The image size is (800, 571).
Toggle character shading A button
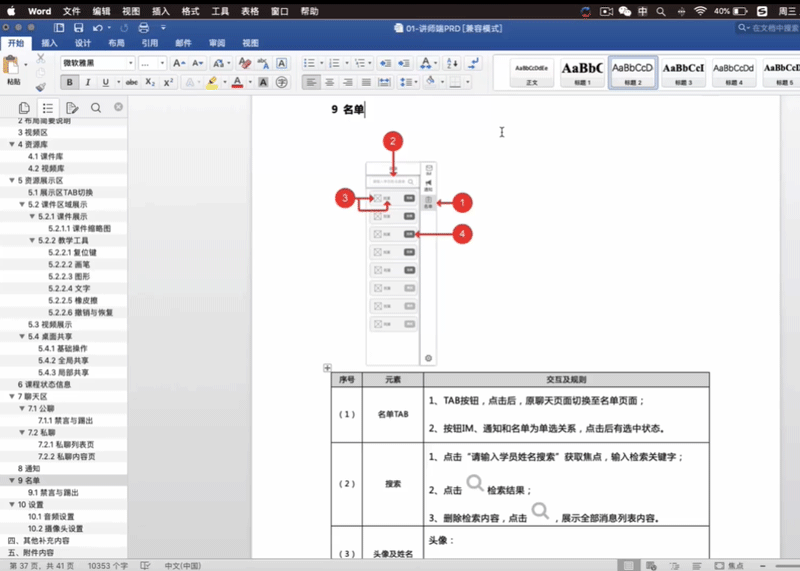tap(263, 82)
